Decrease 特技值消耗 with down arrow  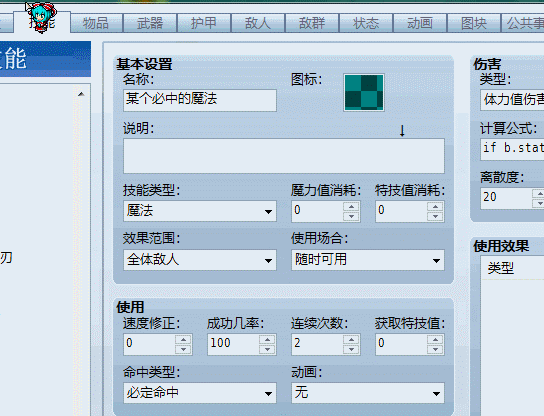(435, 216)
